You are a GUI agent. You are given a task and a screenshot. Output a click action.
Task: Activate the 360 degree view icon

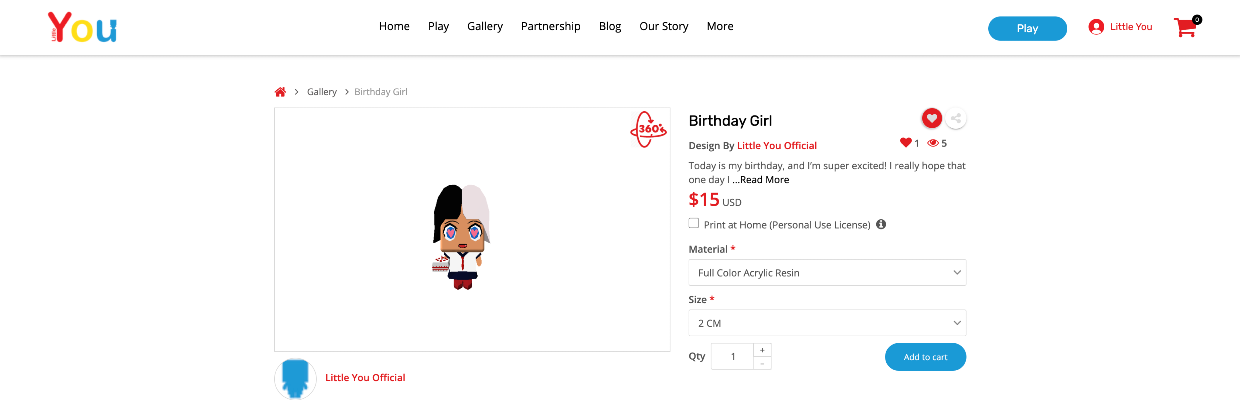[x=648, y=129]
